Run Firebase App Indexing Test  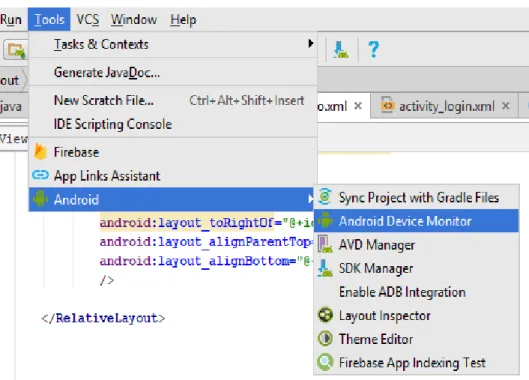[x=416, y=362]
